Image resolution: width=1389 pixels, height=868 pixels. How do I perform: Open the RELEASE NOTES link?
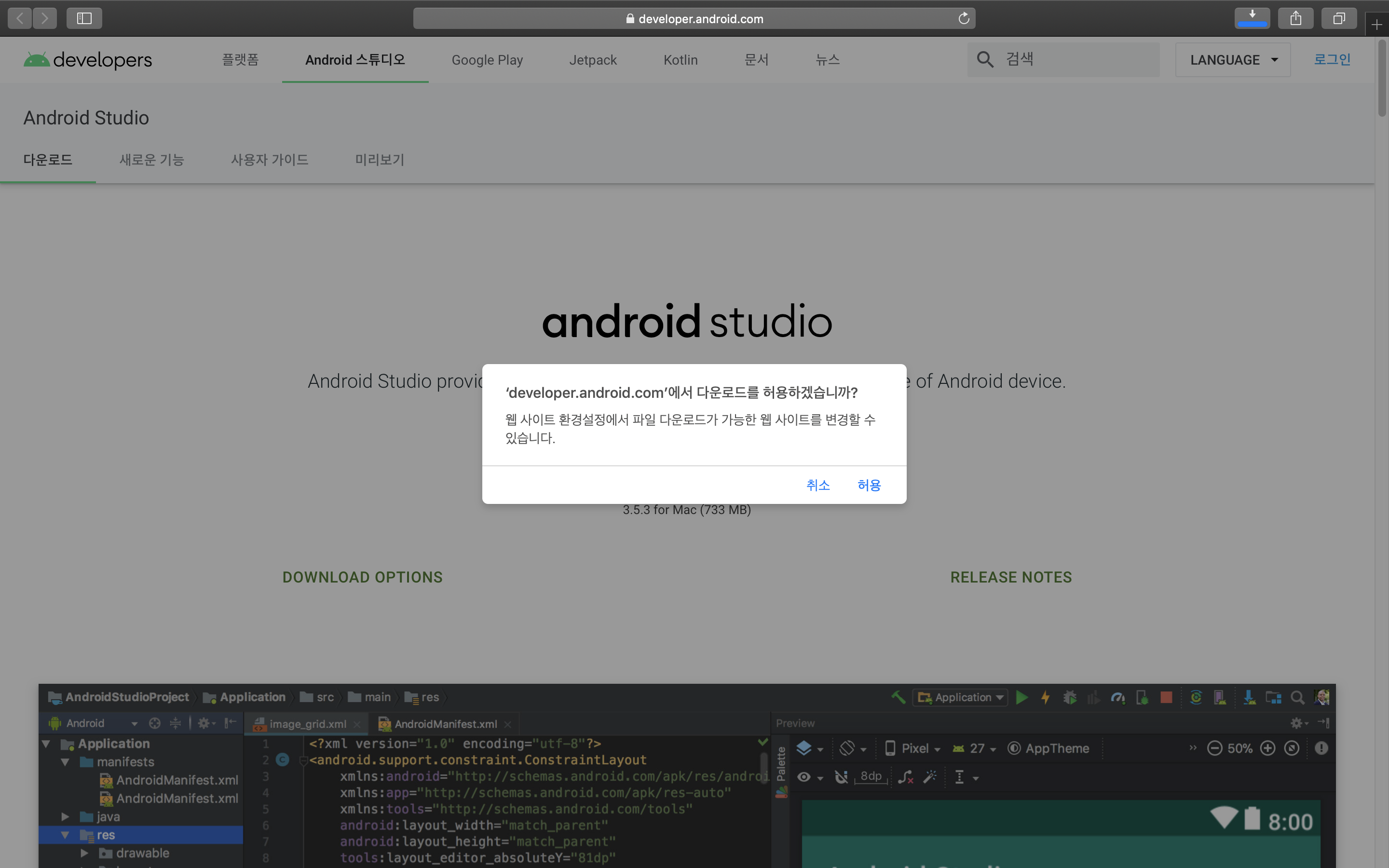point(1011,577)
